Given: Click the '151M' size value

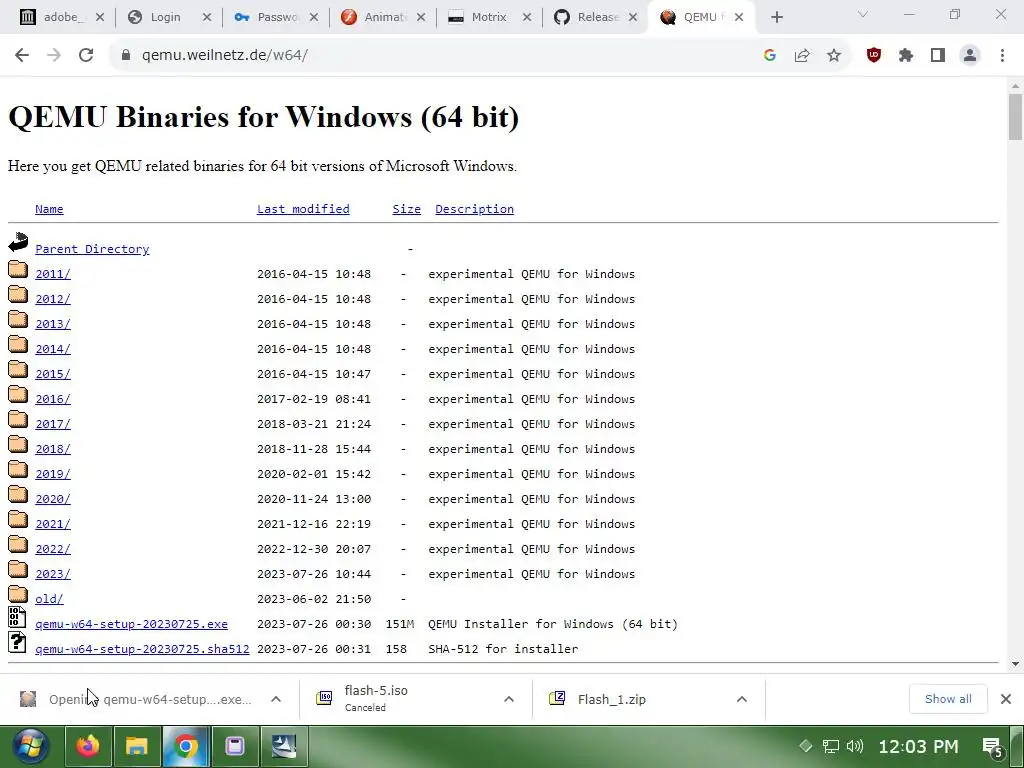Looking at the screenshot, I should (x=400, y=624).
